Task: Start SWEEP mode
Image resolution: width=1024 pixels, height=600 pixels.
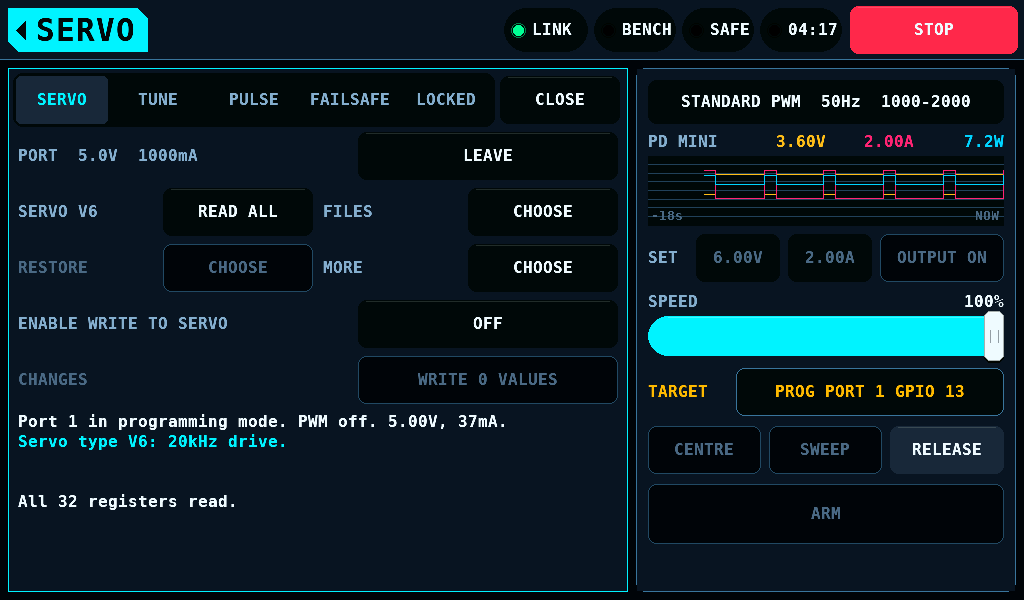Action: (825, 450)
